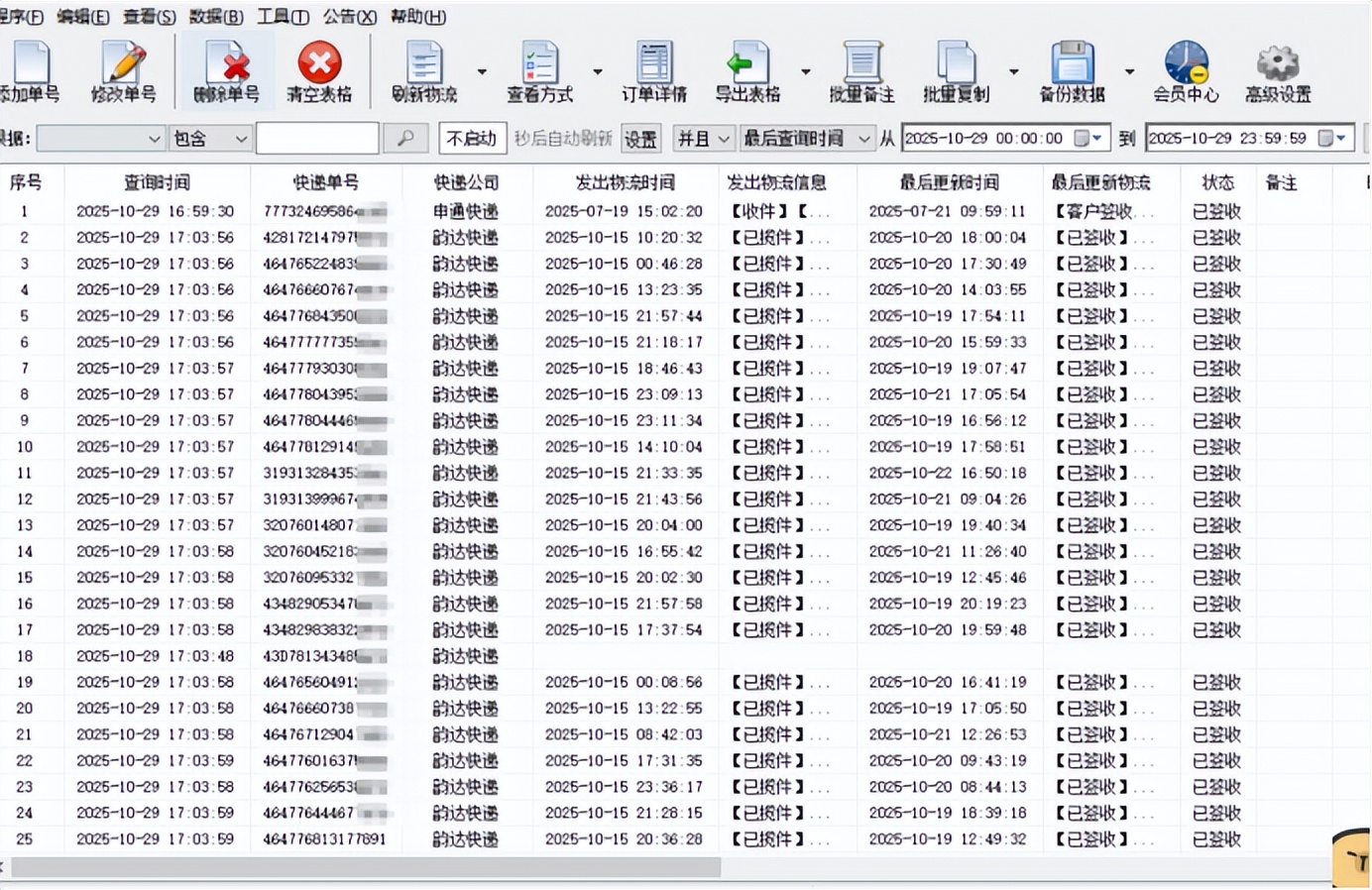Sort by the 快递公司 column header

point(466,182)
